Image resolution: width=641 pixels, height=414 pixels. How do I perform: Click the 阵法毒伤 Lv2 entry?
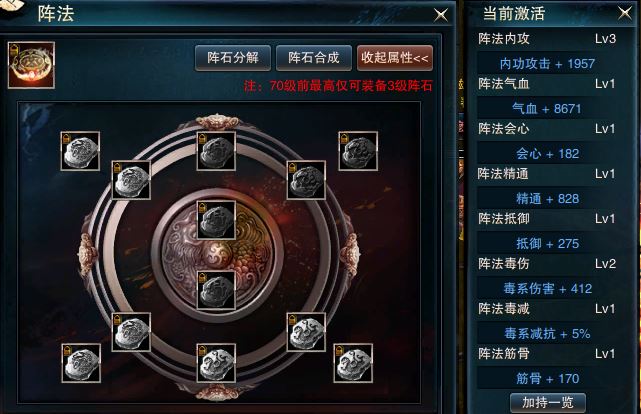(x=547, y=264)
